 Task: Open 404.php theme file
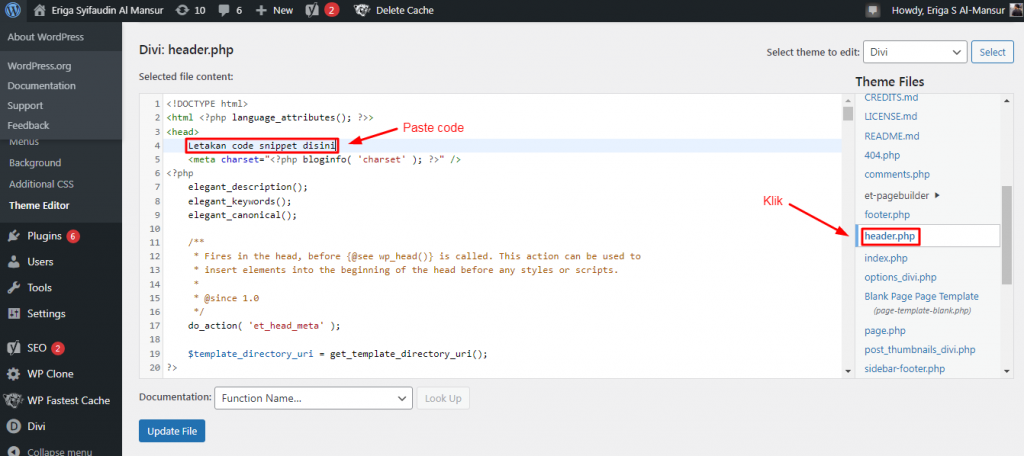(882, 155)
